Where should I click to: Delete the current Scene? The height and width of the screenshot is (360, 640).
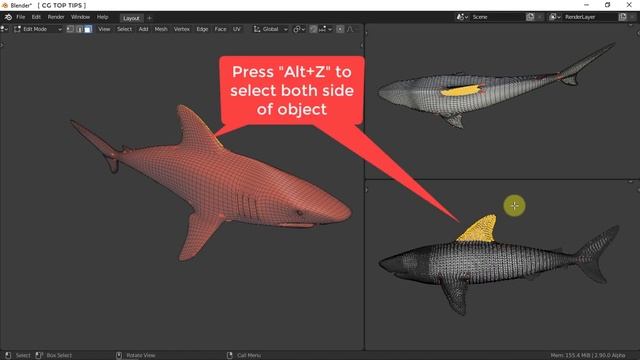pyautogui.click(x=540, y=17)
